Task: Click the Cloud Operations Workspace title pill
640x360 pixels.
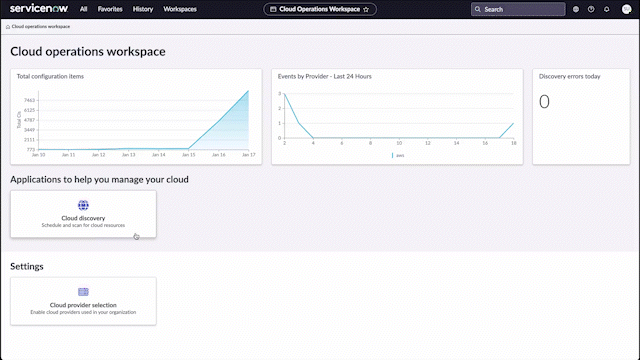Action: pyautogui.click(x=320, y=9)
